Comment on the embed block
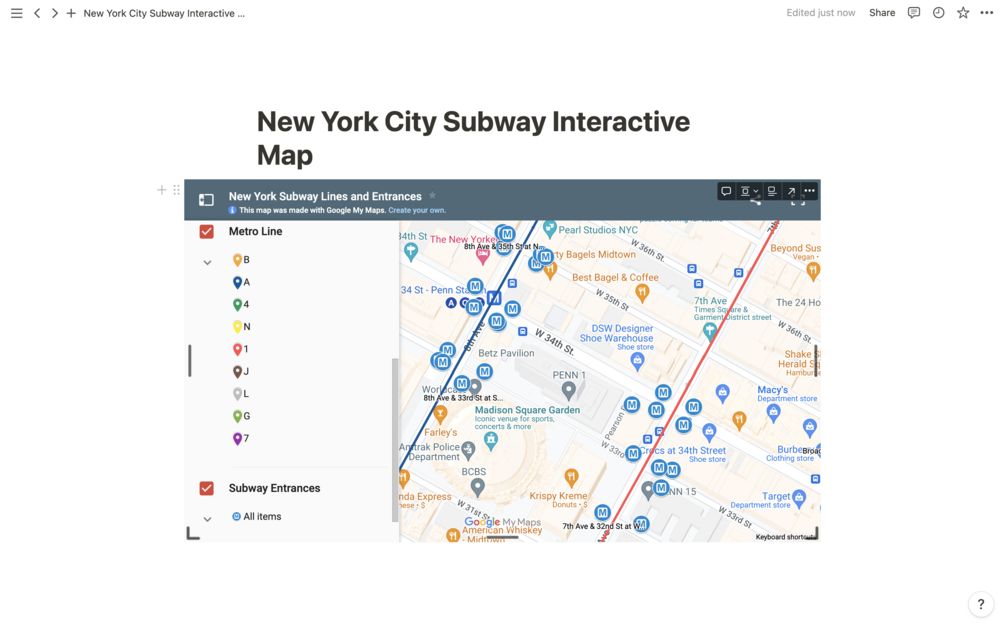Viewport: 1005px width, 628px height. [x=726, y=191]
